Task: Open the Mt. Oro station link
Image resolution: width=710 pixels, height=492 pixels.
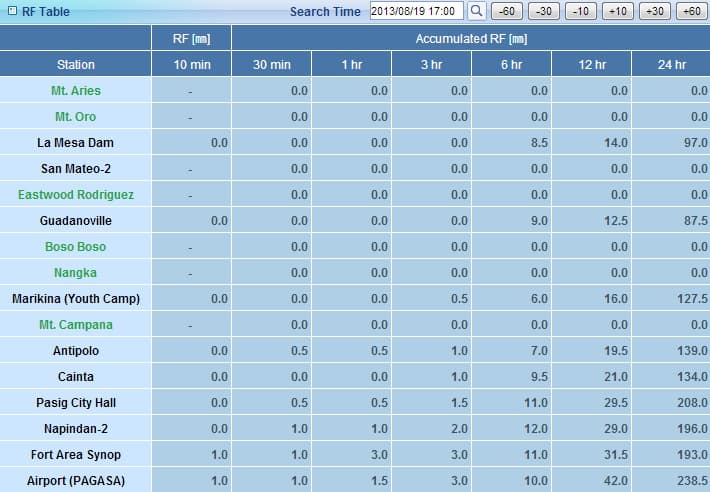Action: (x=75, y=117)
